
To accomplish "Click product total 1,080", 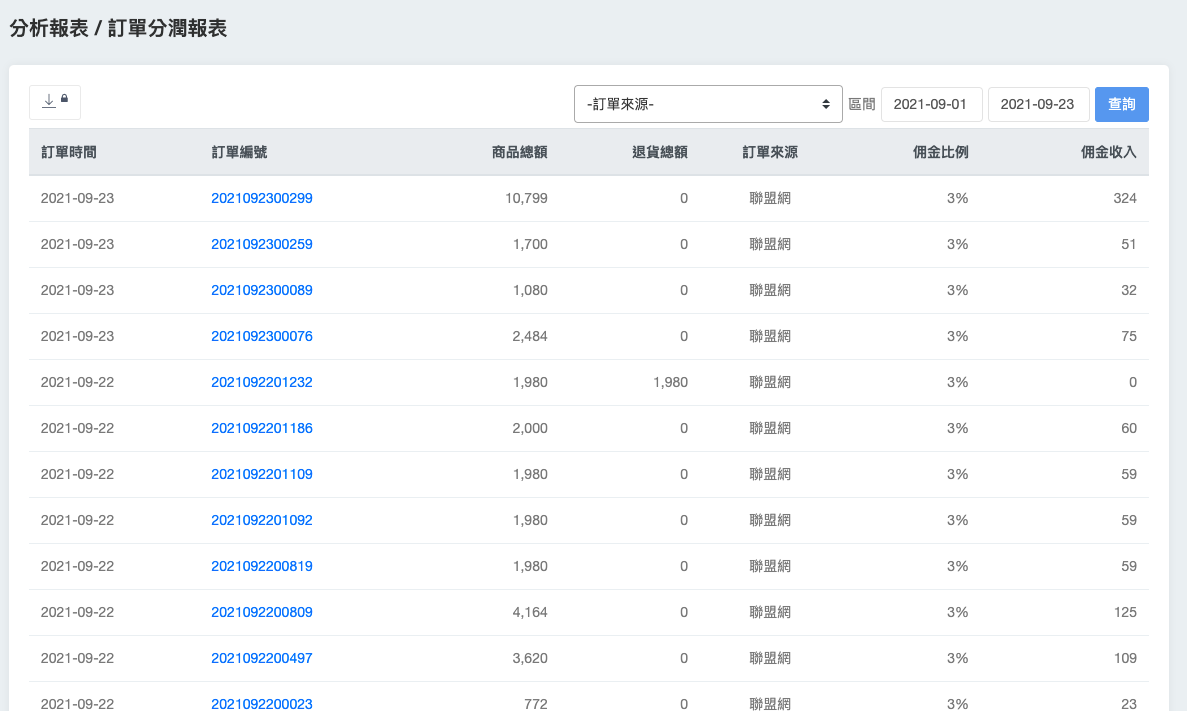I will [x=530, y=291].
